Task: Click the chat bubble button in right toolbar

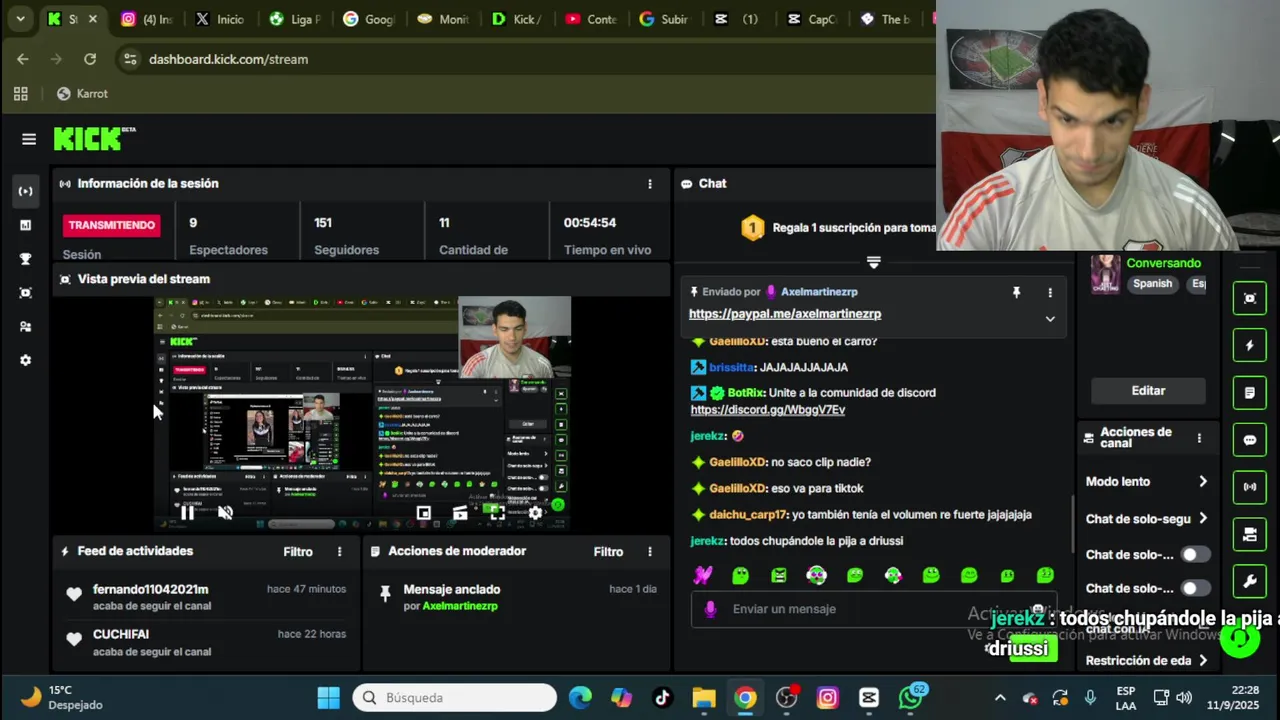Action: (1249, 440)
